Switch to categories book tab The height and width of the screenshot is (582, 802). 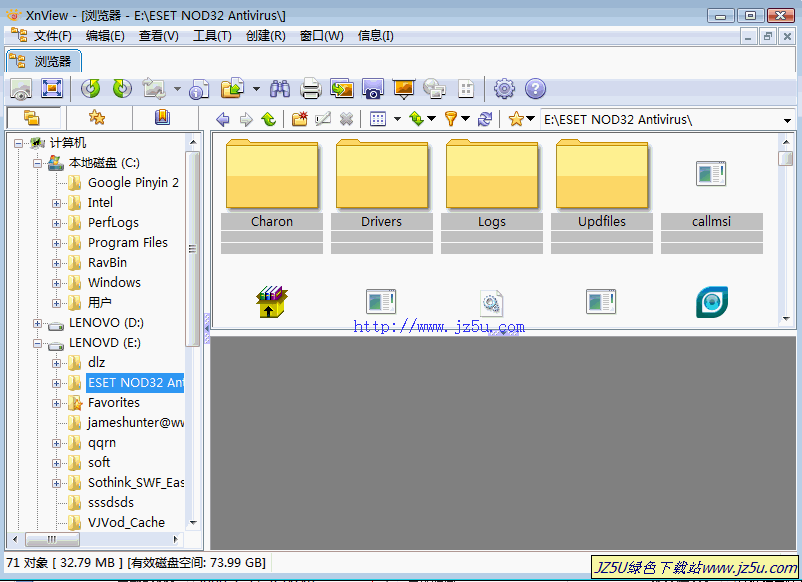(162, 118)
